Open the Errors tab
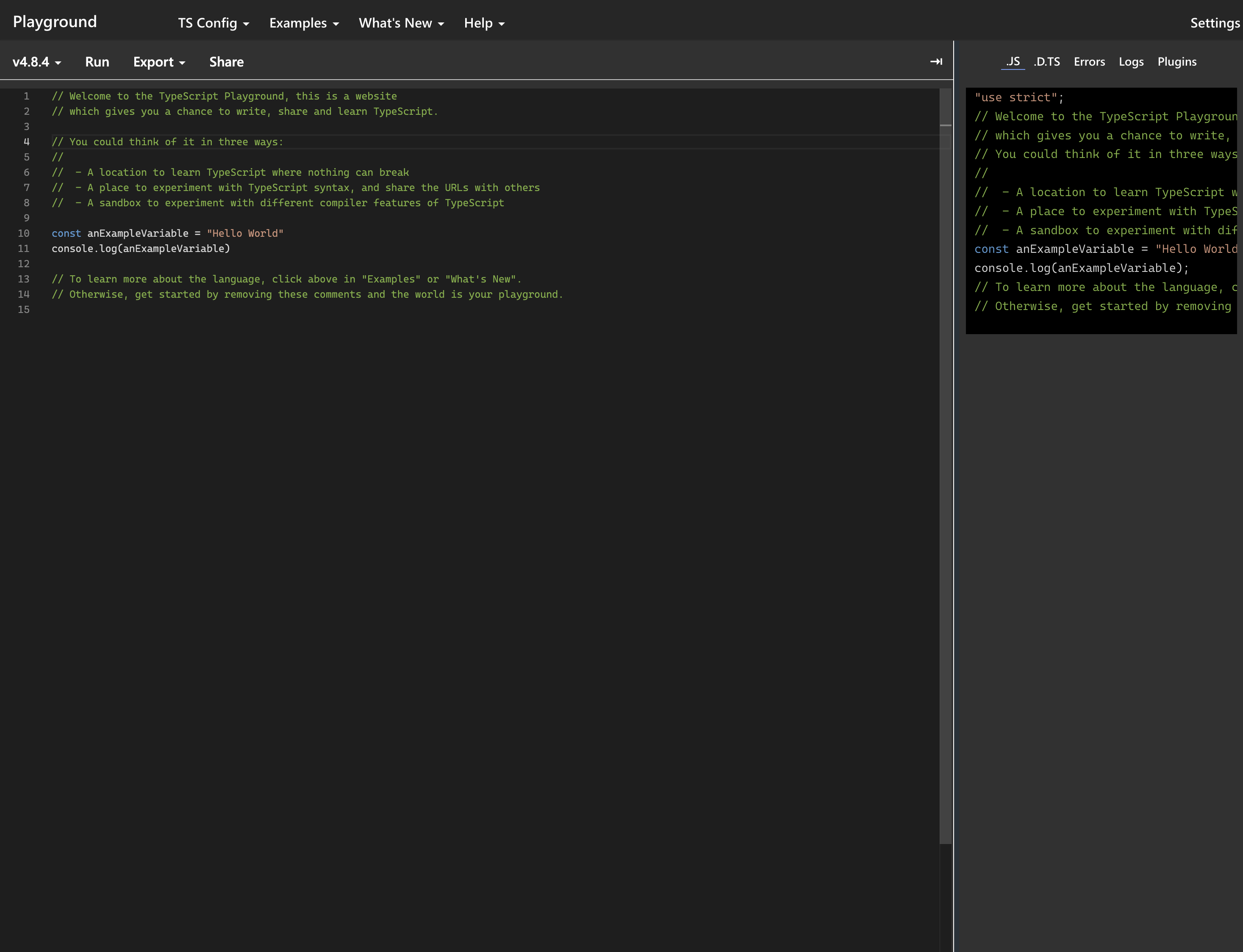The image size is (1243, 952). click(x=1089, y=62)
